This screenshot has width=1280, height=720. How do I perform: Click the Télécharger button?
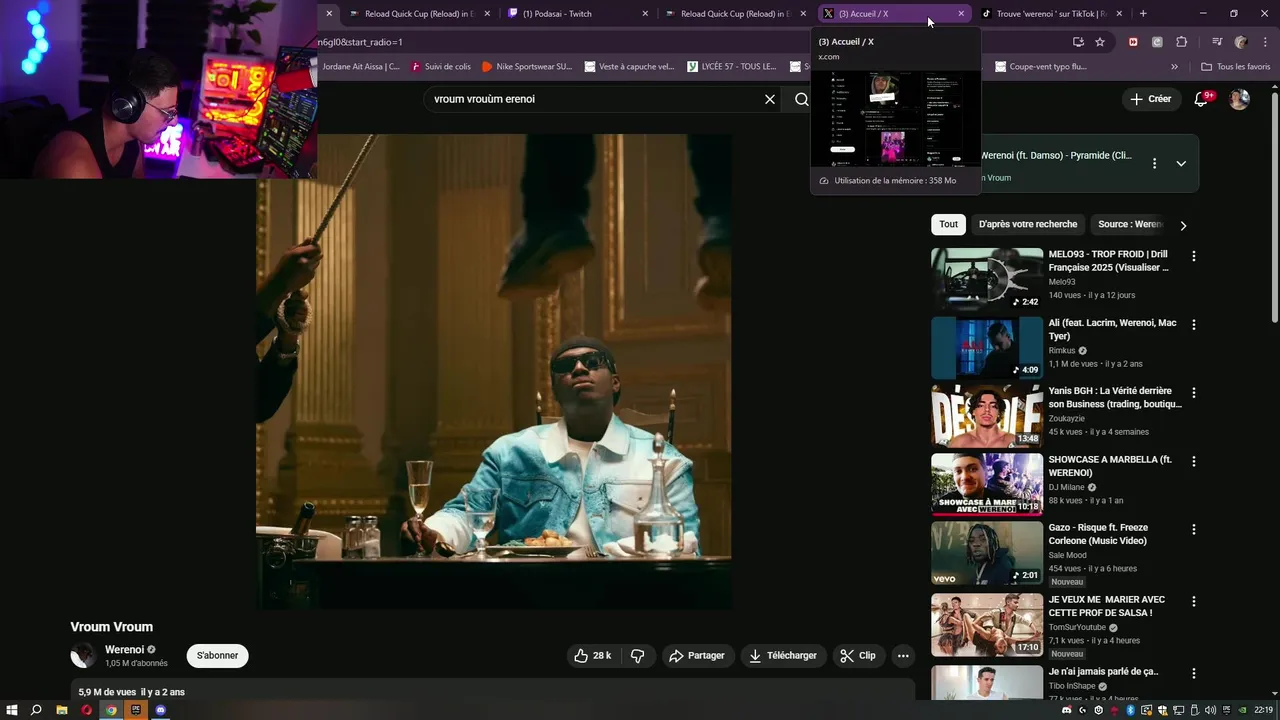(783, 656)
